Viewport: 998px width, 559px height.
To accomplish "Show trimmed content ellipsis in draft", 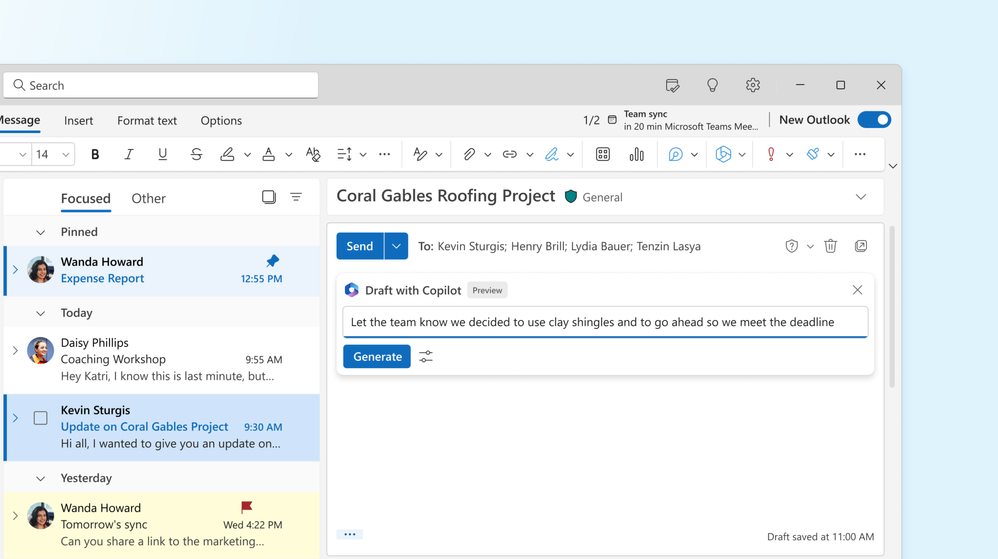I will [349, 534].
